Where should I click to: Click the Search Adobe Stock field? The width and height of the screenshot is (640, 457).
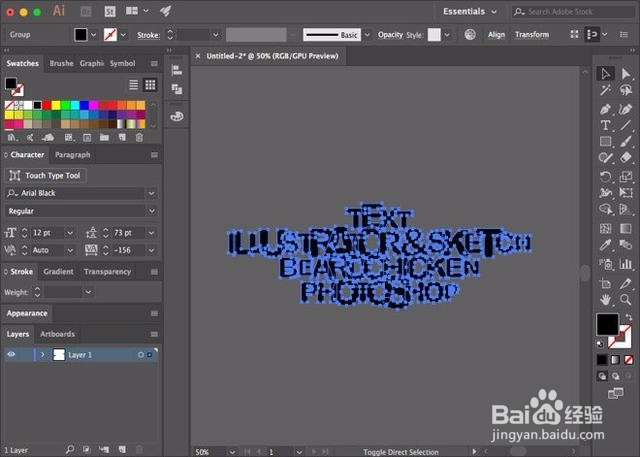tap(573, 11)
